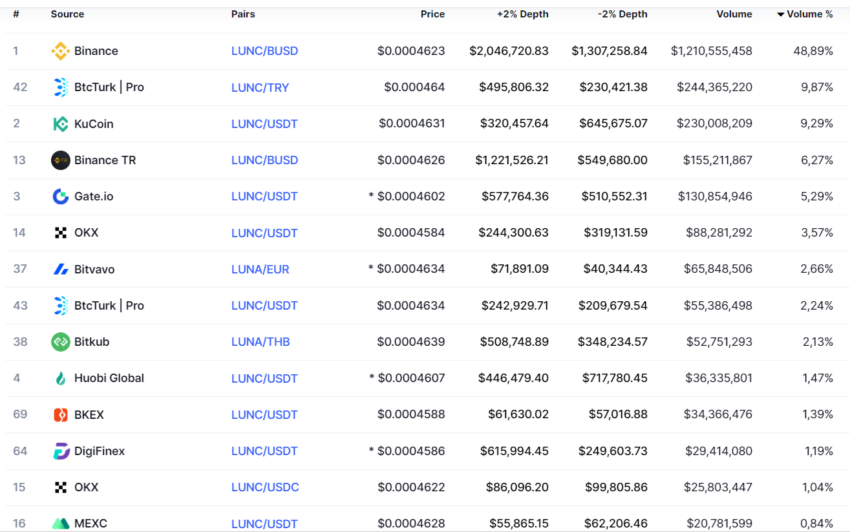Open the LUNA/EUR pair link
850x532 pixels.
(x=260, y=269)
